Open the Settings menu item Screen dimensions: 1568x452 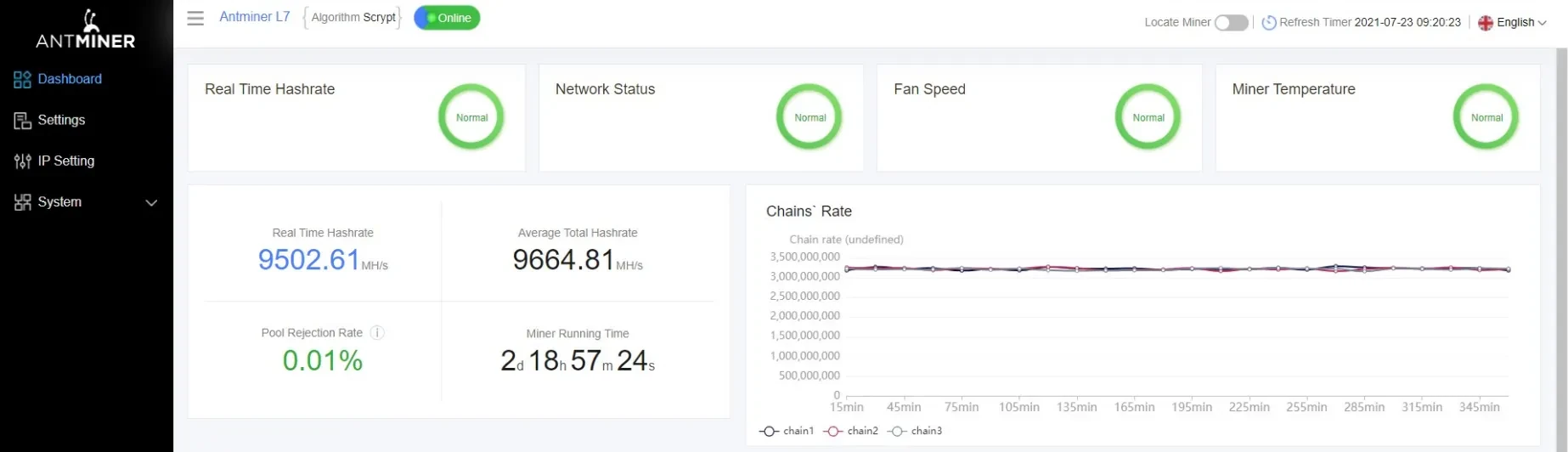(61, 120)
